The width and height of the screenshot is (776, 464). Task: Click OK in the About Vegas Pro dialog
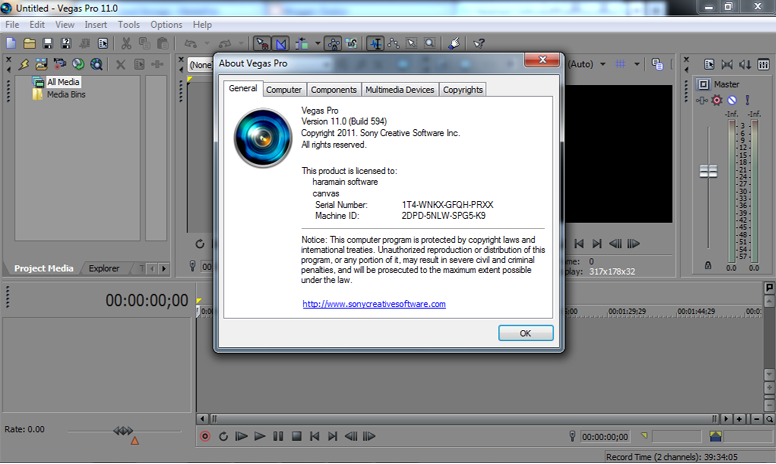point(526,333)
